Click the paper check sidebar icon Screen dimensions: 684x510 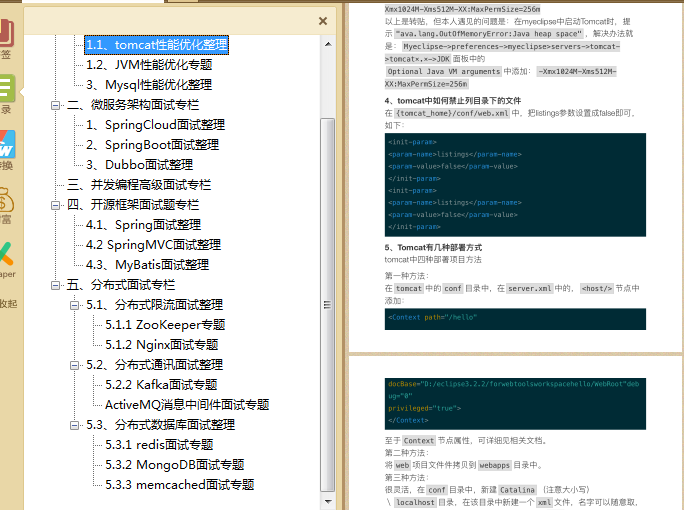coord(7,254)
